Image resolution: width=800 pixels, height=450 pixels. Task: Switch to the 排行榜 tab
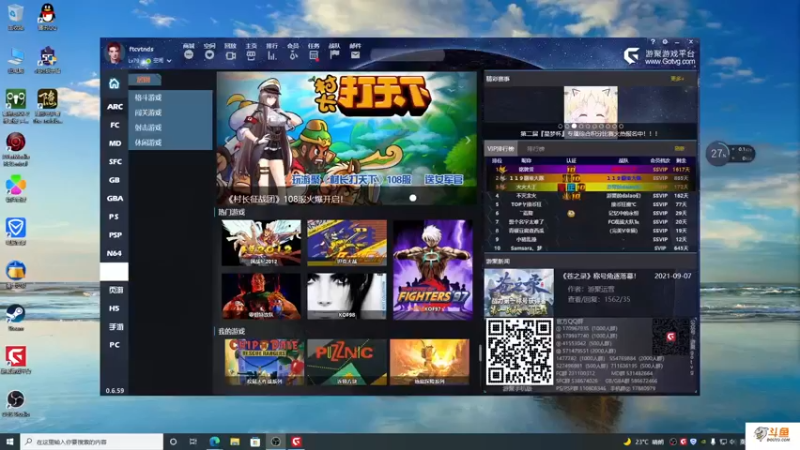(535, 149)
